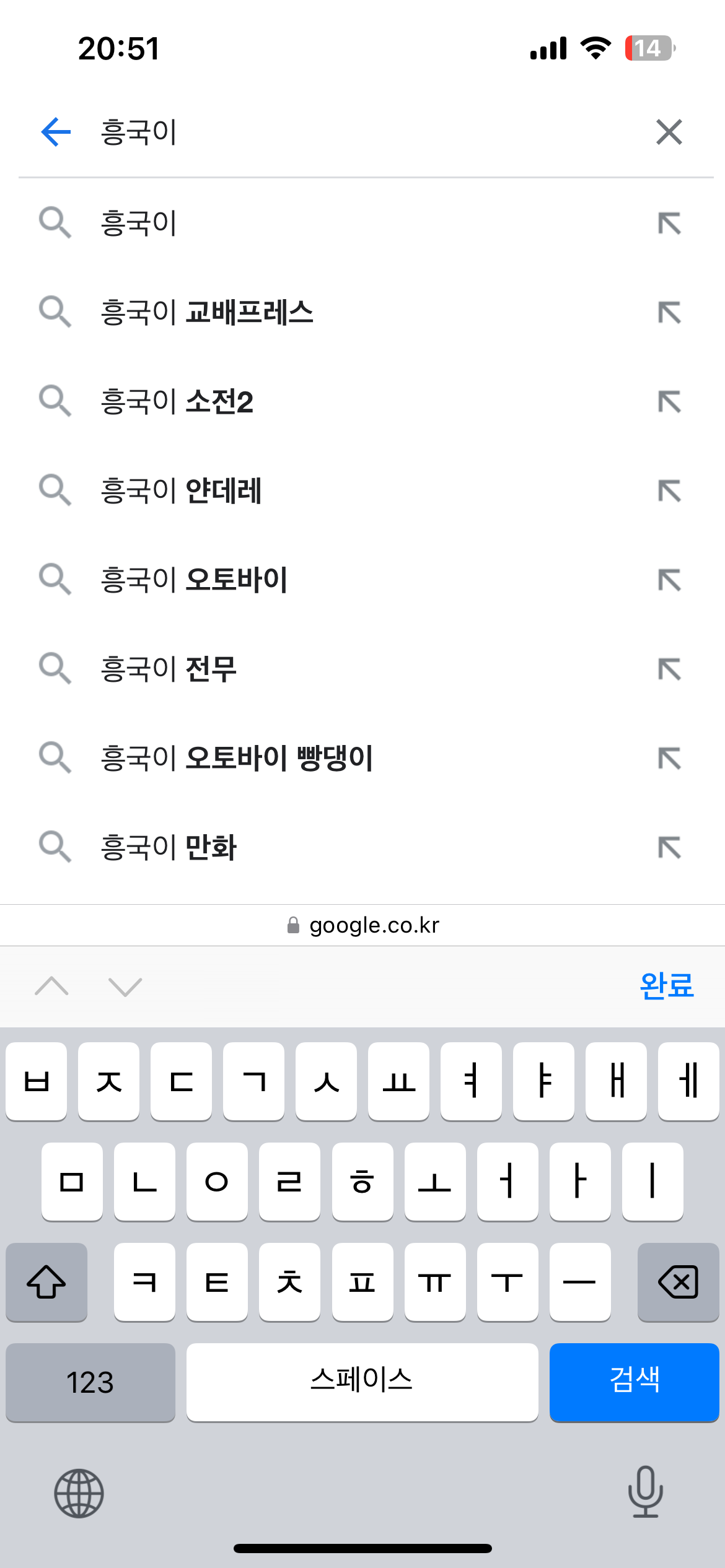Go to previous field with up chevron
The image size is (725, 1568).
(x=52, y=986)
